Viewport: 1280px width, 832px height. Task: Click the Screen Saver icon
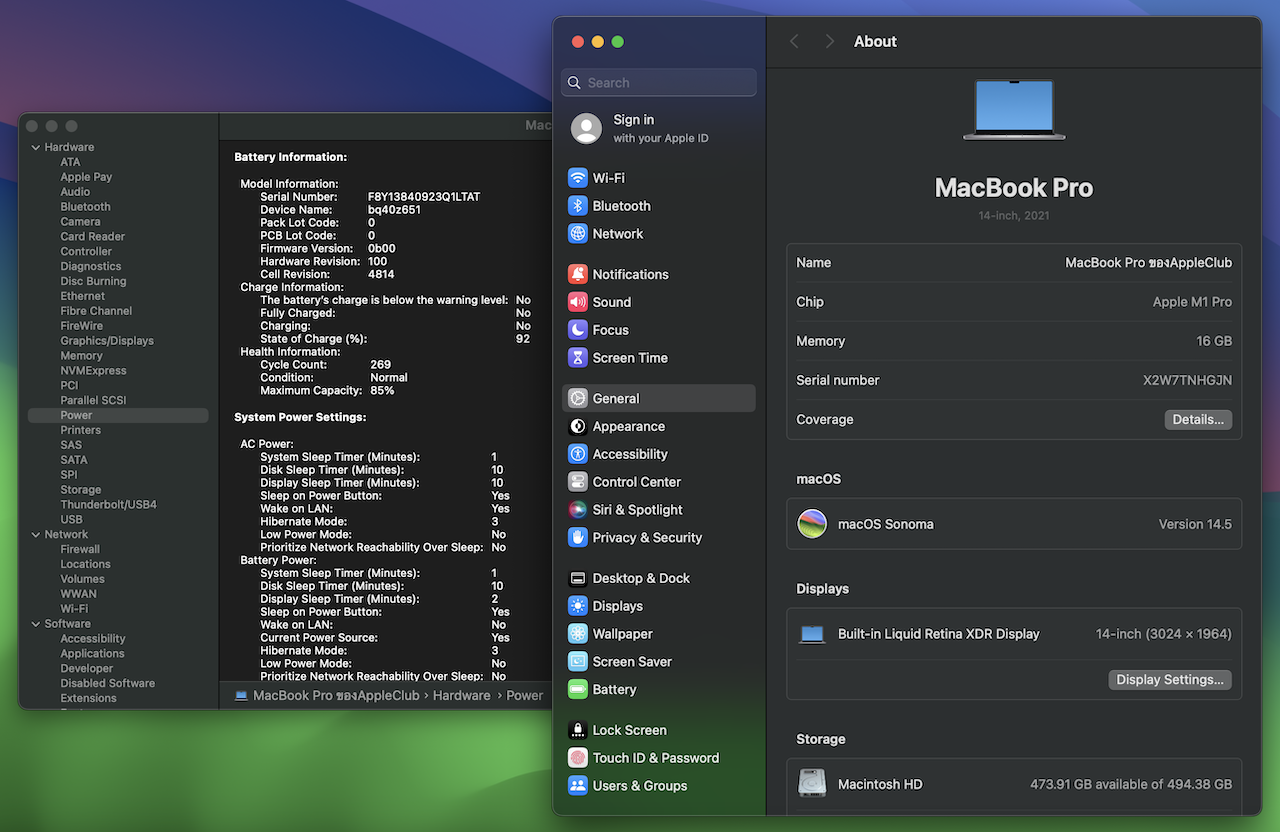click(x=578, y=662)
